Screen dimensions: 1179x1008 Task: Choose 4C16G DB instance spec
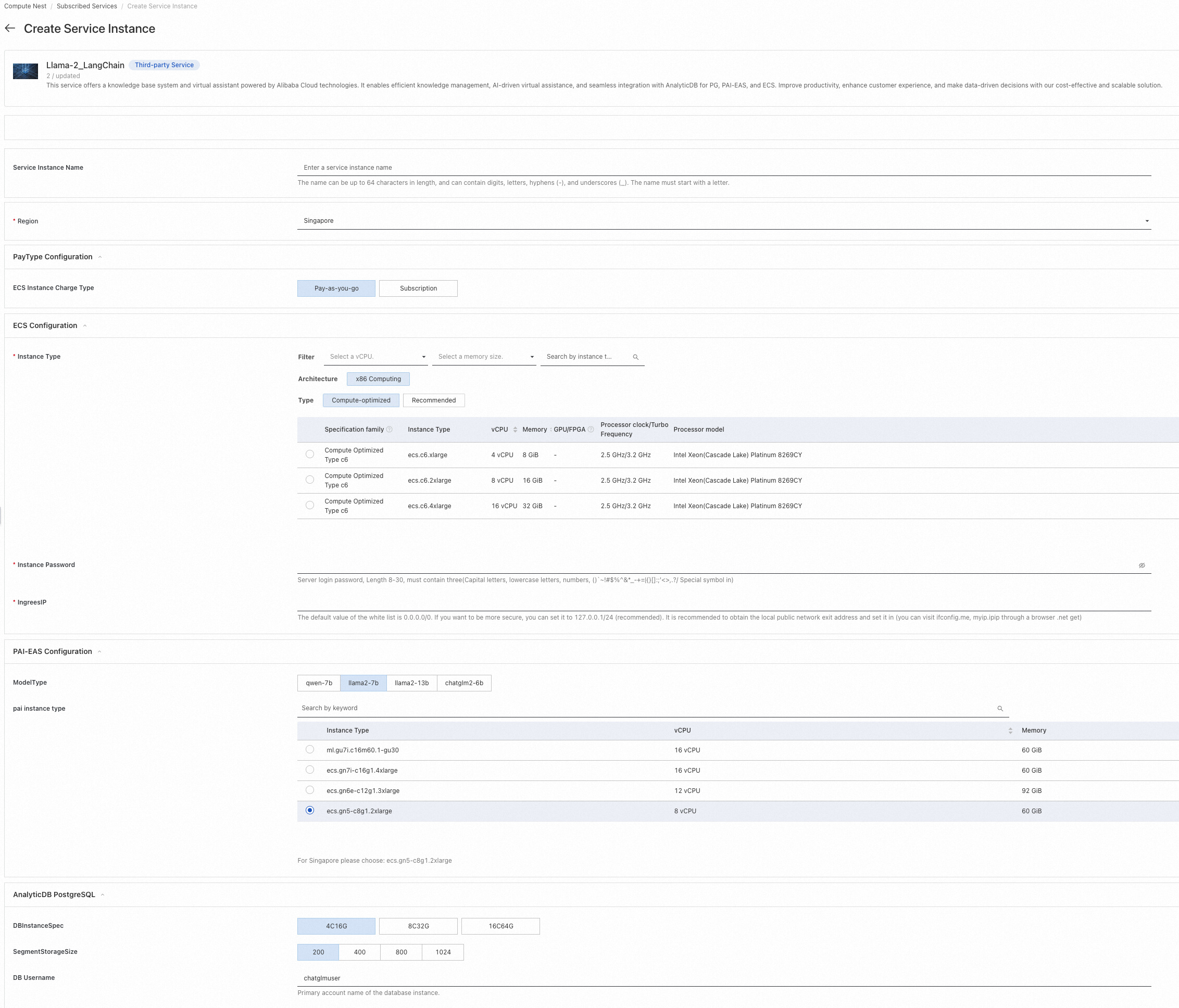coord(336,926)
